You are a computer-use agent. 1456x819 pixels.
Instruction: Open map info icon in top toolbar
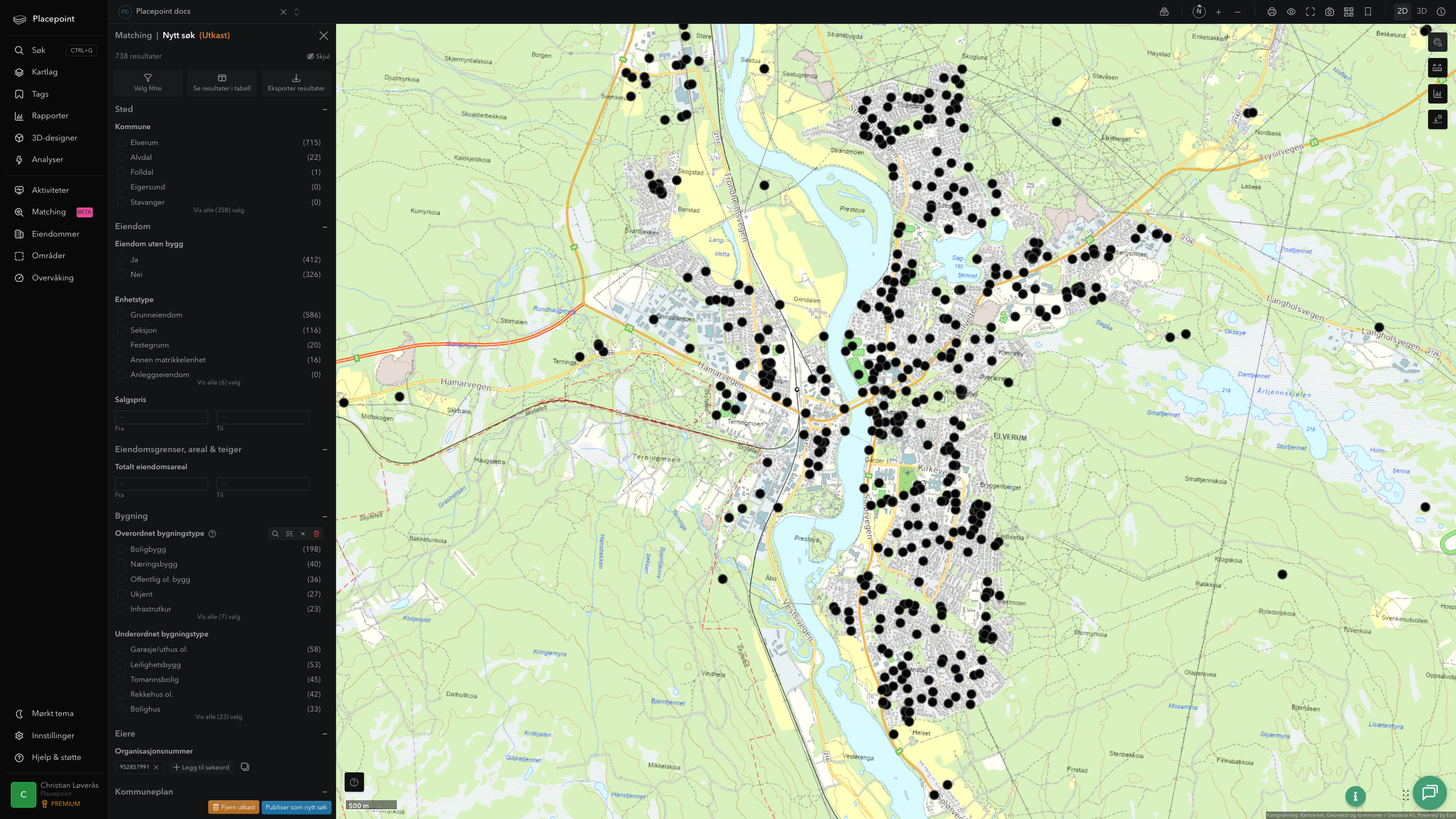click(1441, 12)
